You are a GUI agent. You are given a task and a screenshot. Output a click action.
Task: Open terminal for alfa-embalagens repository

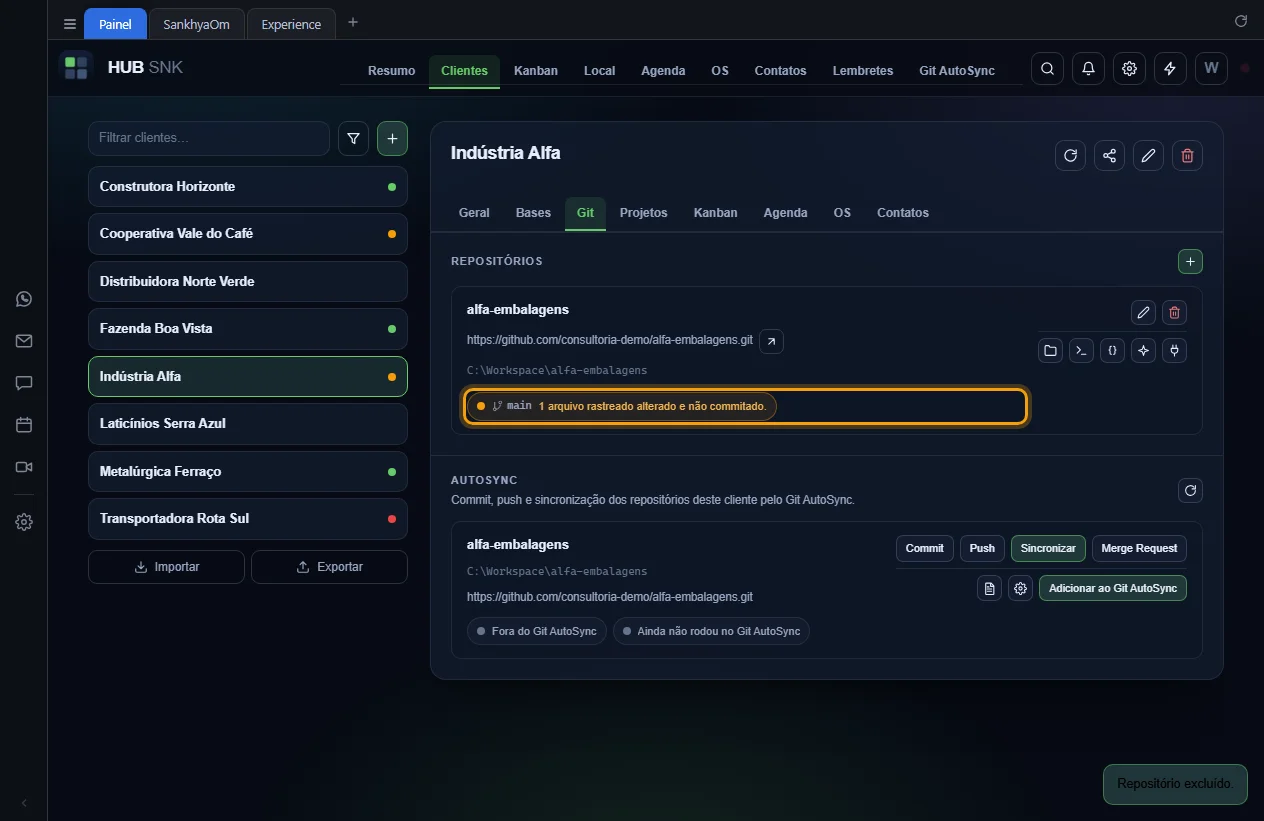tap(1081, 351)
